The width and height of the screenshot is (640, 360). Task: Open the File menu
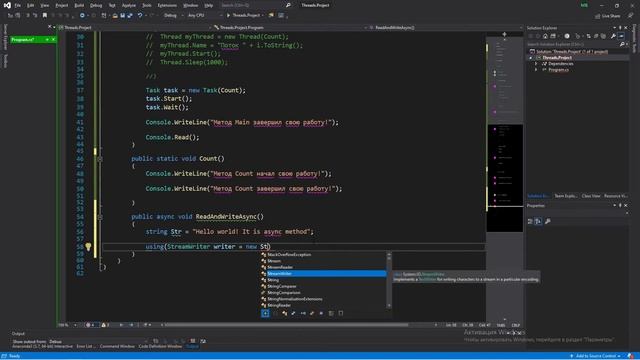18,5
